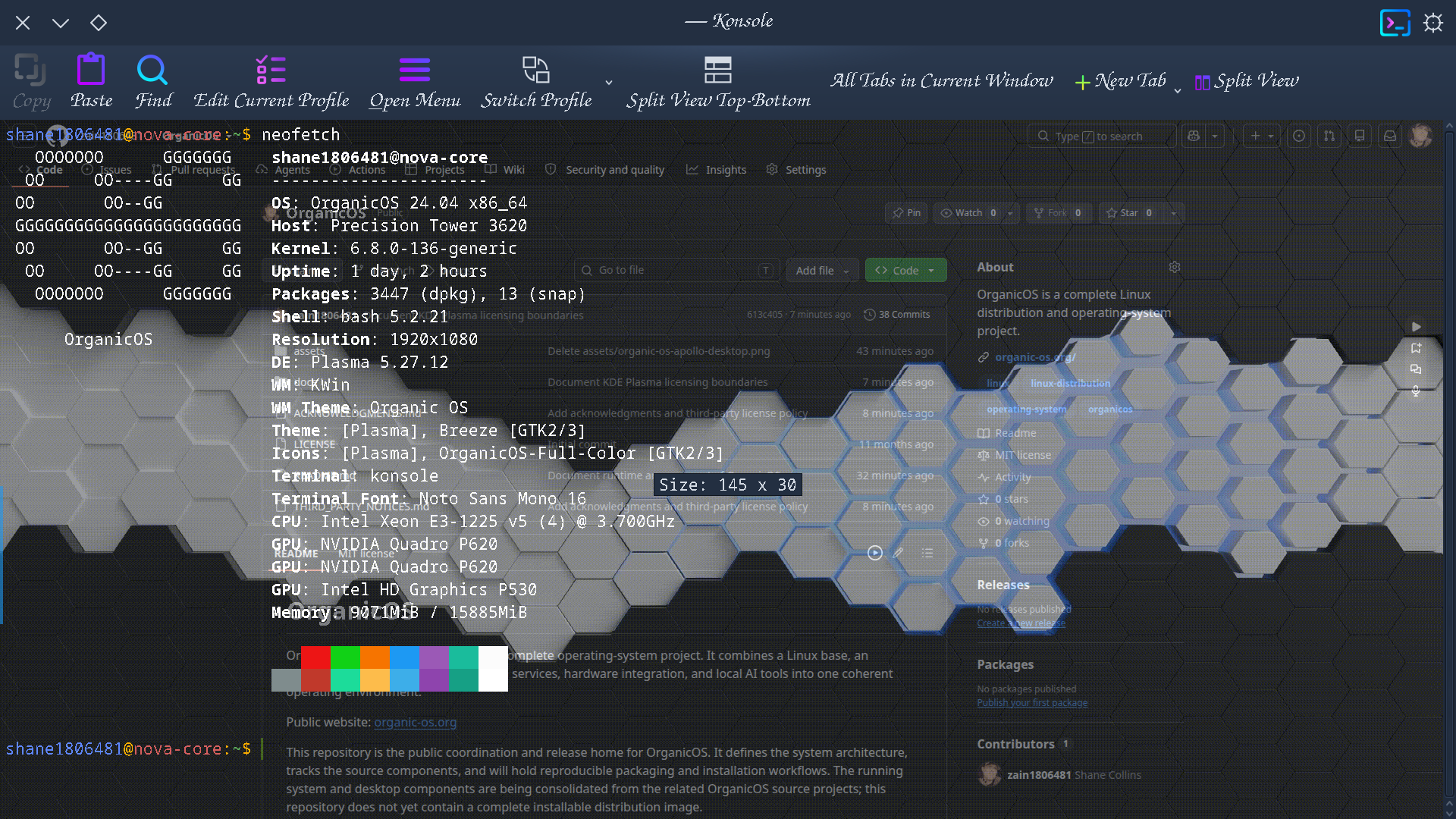Image resolution: width=1456 pixels, height=819 pixels.
Task: Click the red color block in neofetch palette
Action: click(315, 657)
